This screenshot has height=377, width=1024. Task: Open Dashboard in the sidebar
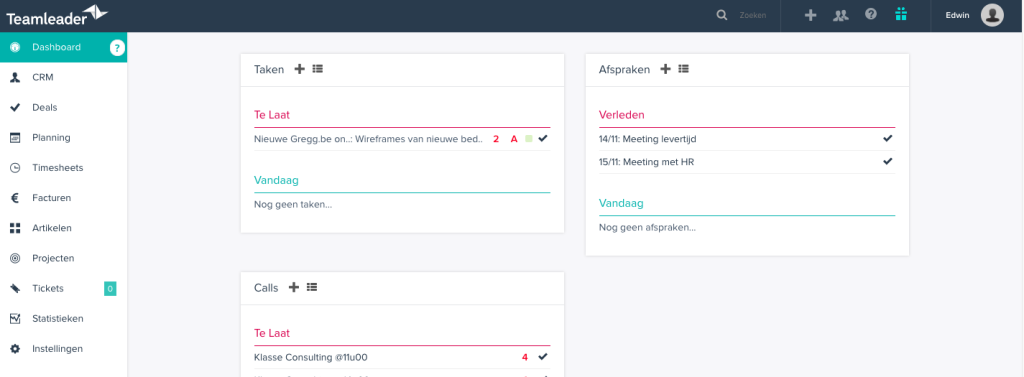pos(63,47)
